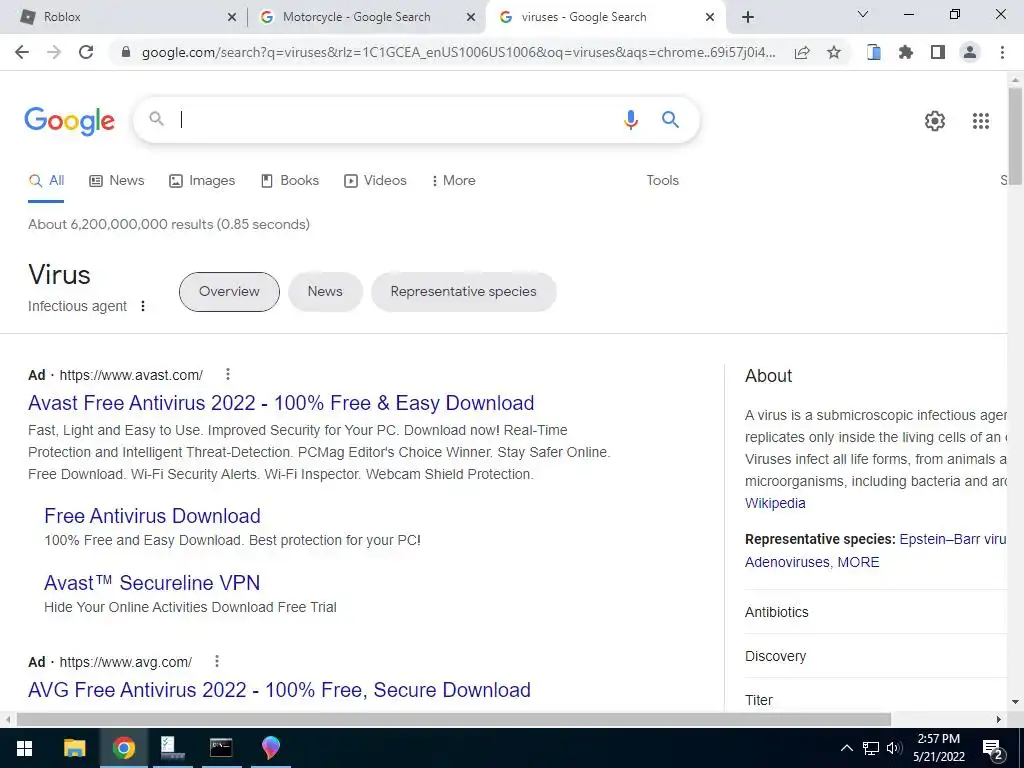This screenshot has width=1024, height=768.
Task: View site information via the lock icon
Action: pyautogui.click(x=126, y=52)
